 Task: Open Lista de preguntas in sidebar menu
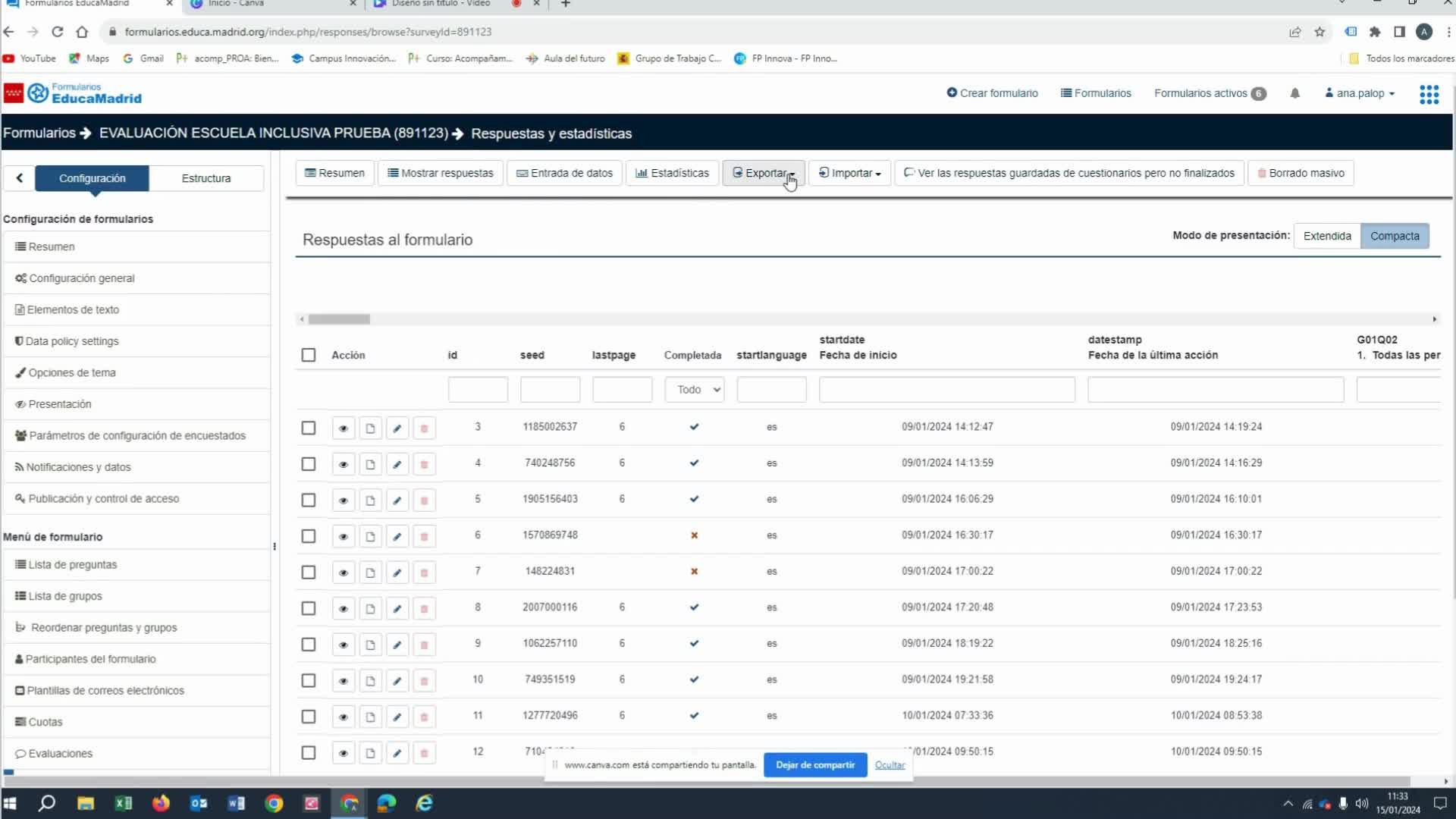tap(72, 565)
